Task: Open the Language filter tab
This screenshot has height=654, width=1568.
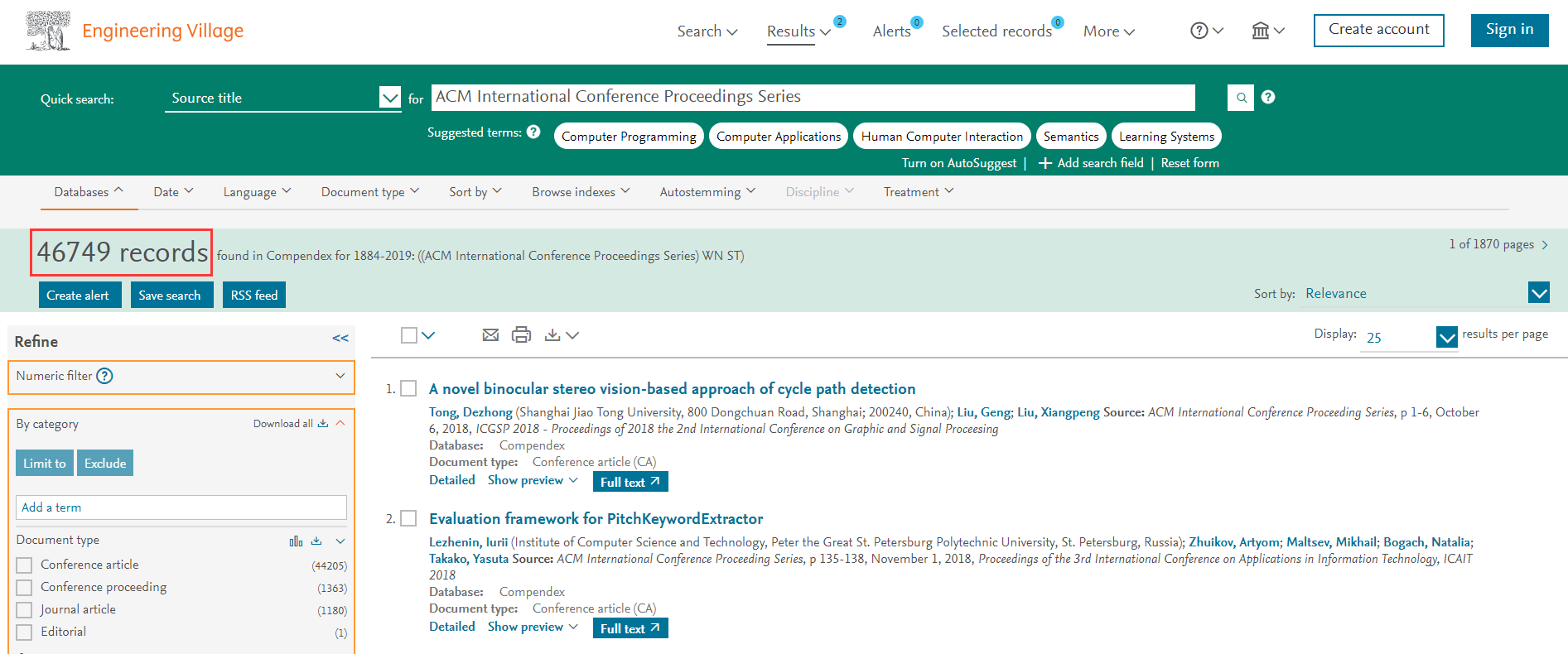Action: pyautogui.click(x=257, y=191)
